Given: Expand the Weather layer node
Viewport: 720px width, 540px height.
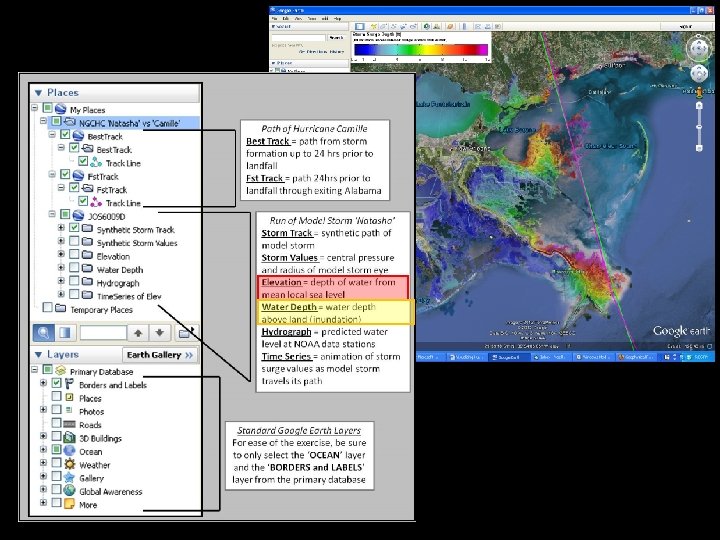Looking at the screenshot, I should pyautogui.click(x=44, y=463).
